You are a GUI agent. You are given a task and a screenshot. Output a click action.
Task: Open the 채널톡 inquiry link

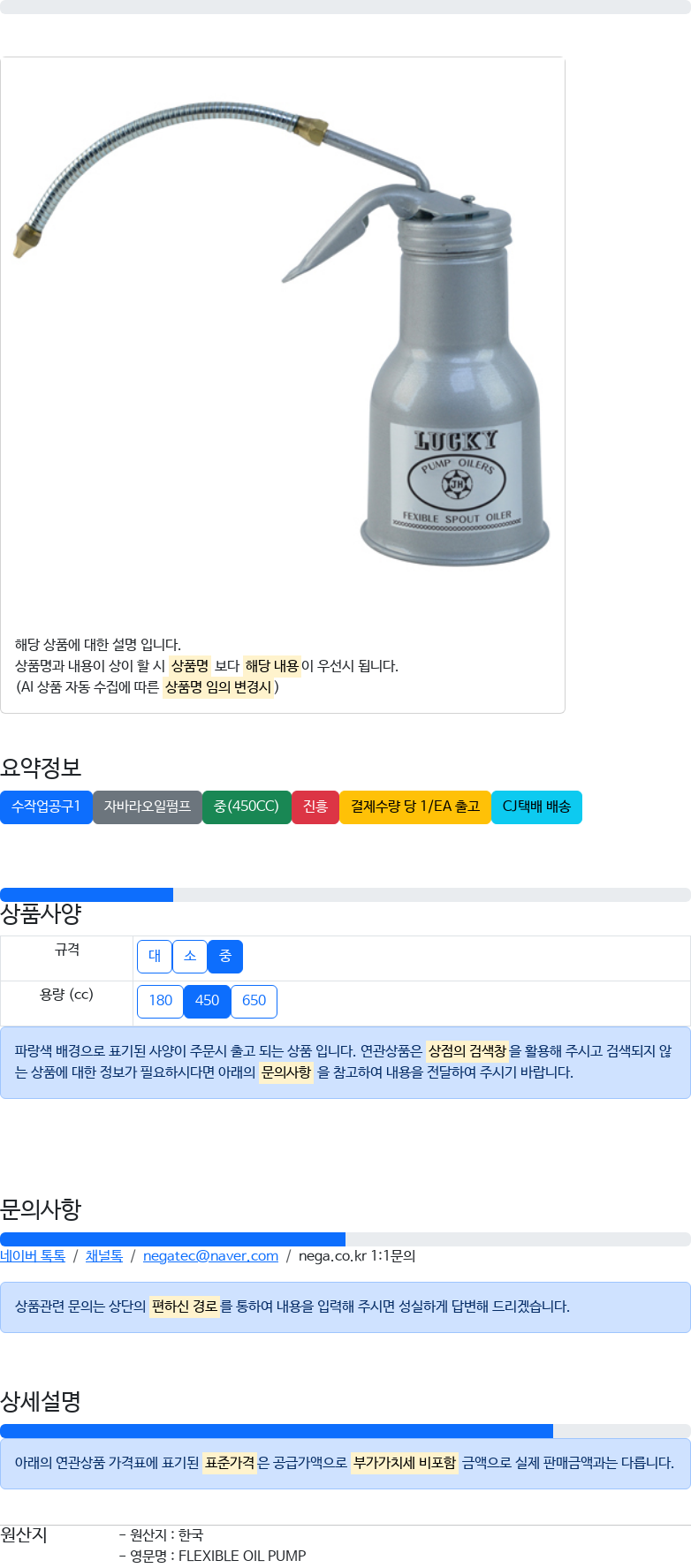pyautogui.click(x=104, y=1255)
